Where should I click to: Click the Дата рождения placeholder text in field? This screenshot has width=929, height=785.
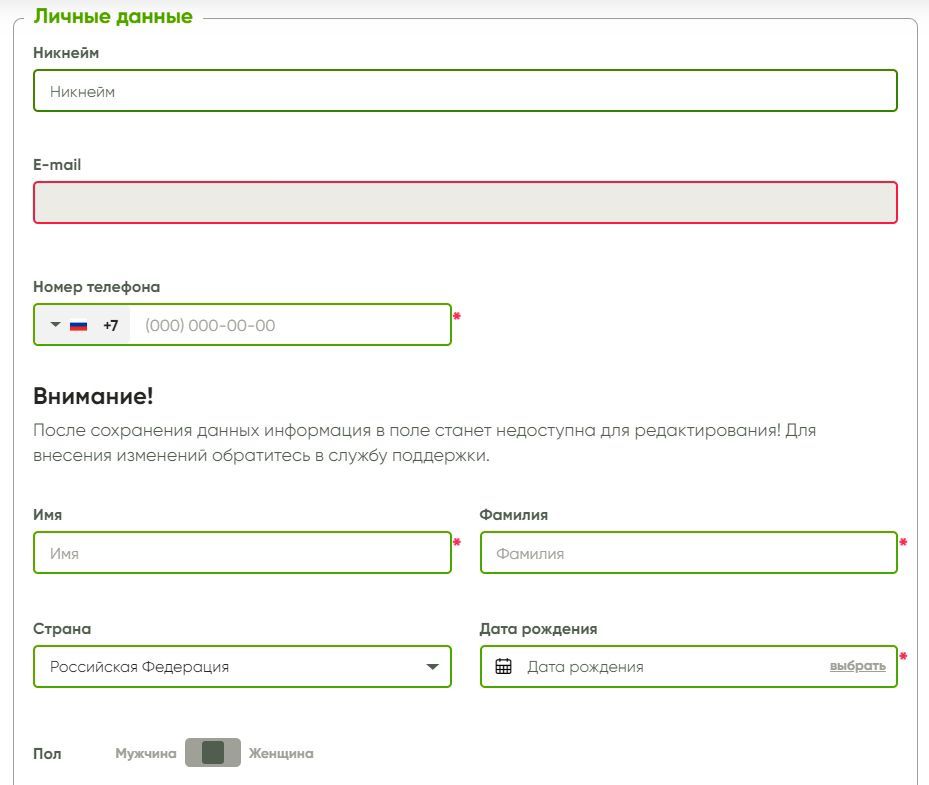pos(585,667)
